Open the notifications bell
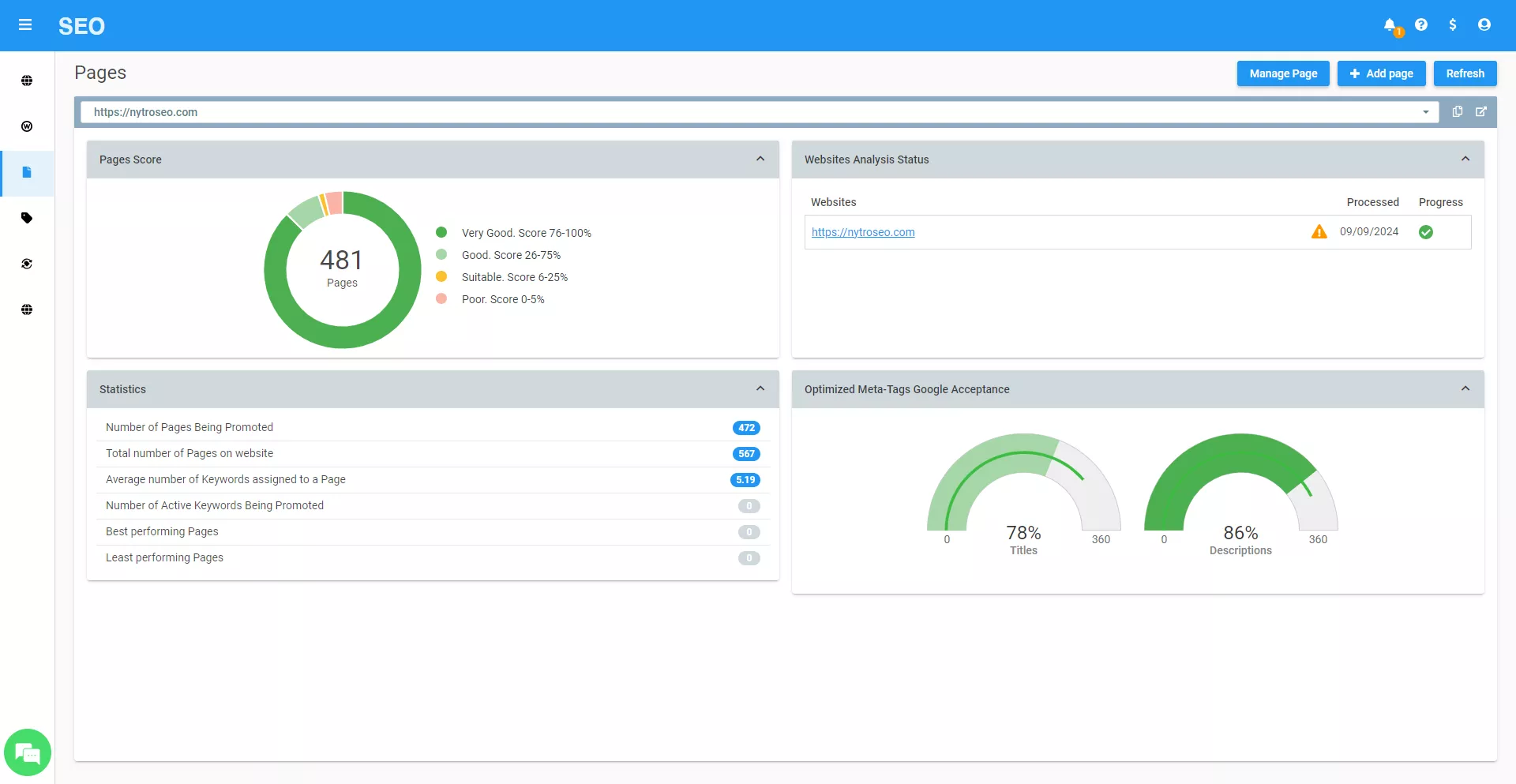This screenshot has height=784, width=1516. pyautogui.click(x=1390, y=25)
